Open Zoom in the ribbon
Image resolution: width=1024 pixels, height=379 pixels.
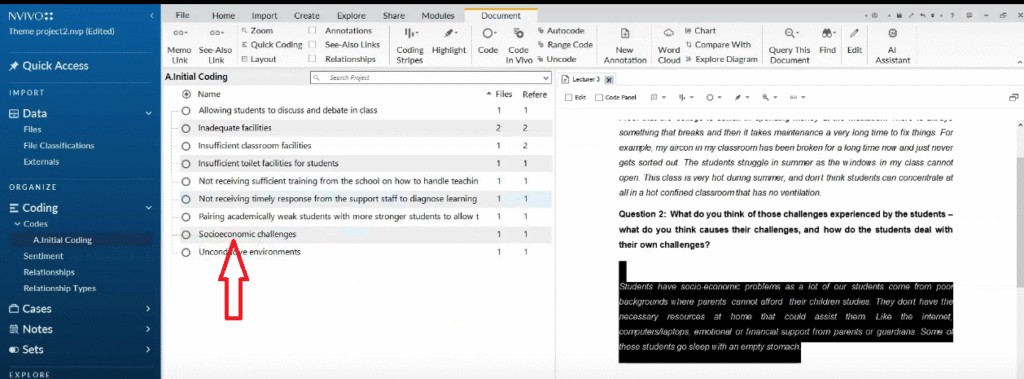[257, 31]
